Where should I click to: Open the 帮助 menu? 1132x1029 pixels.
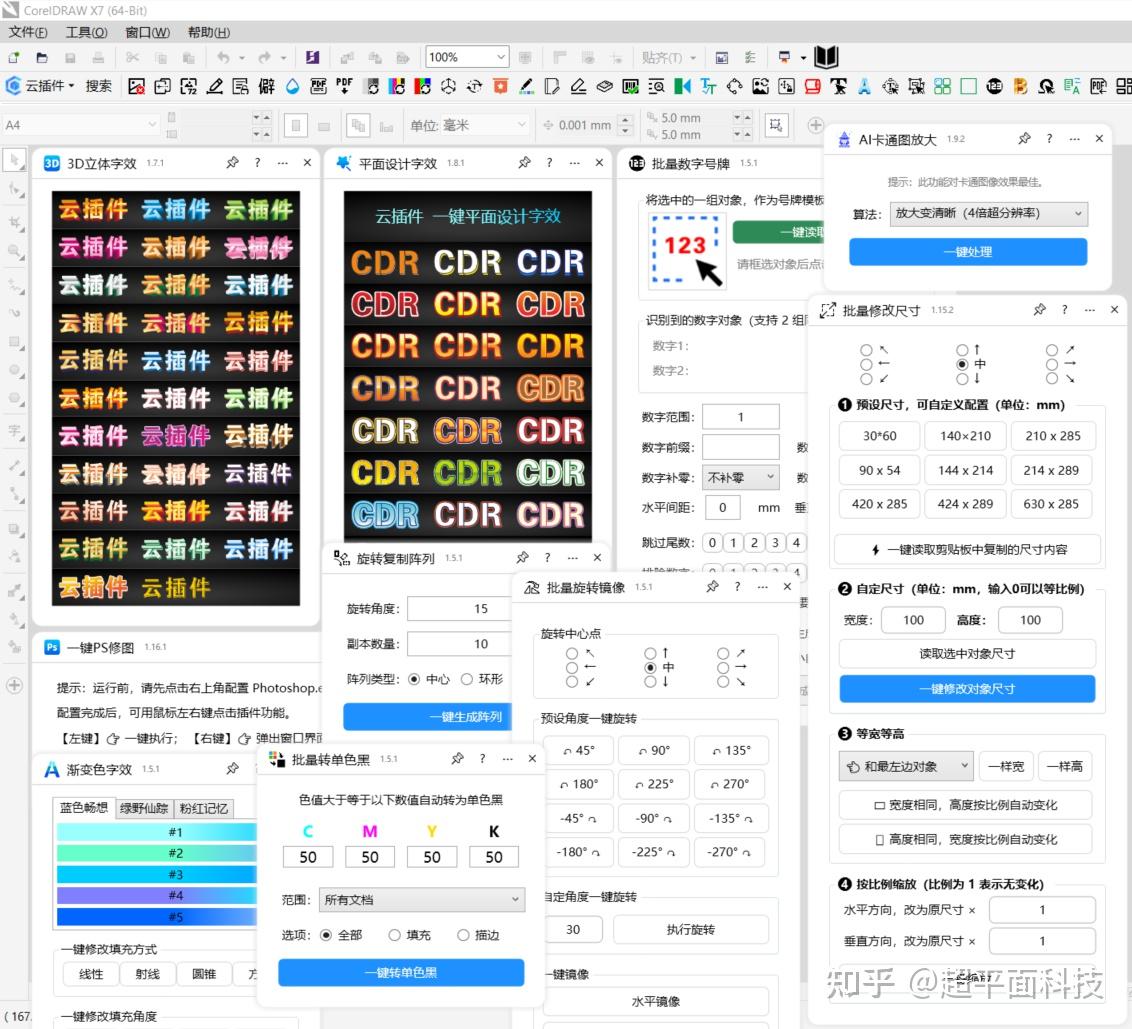[x=209, y=32]
